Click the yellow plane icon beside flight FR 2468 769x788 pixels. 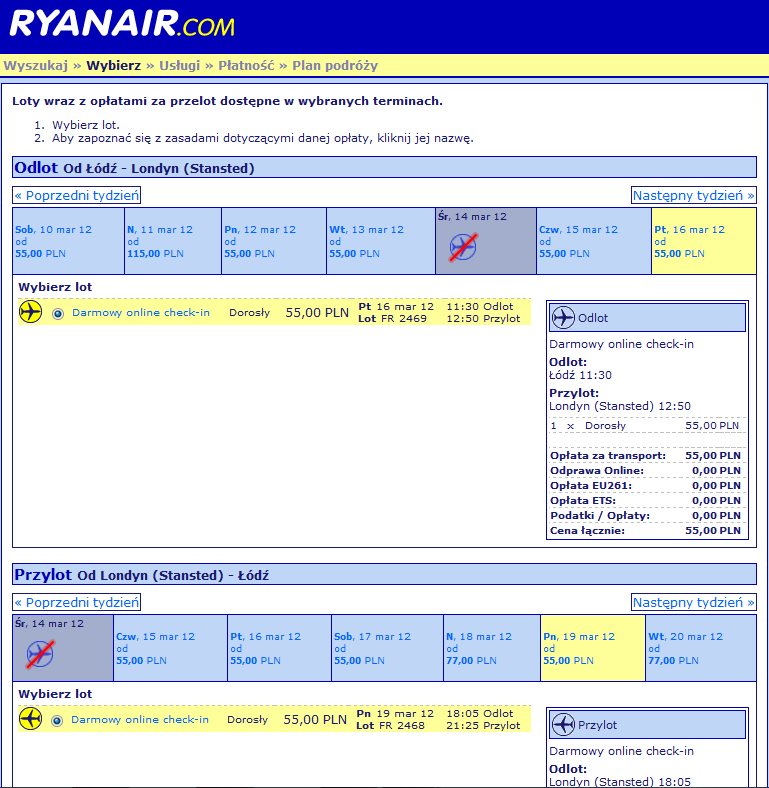[30, 719]
